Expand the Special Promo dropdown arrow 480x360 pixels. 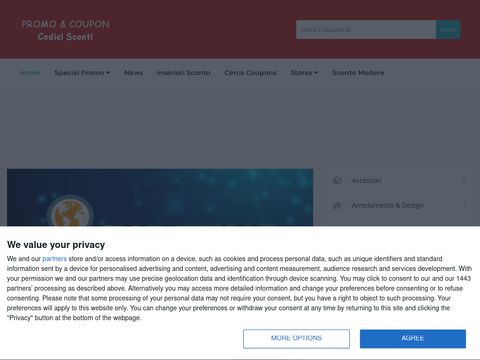108,72
